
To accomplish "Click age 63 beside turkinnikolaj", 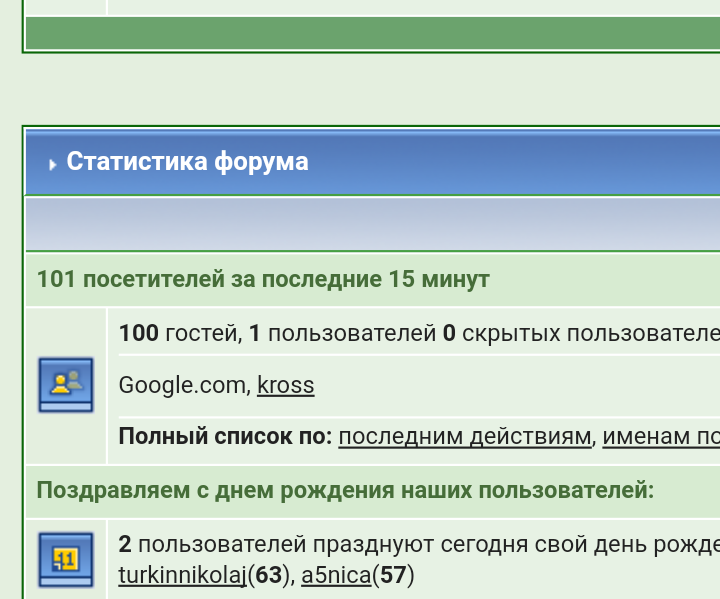I will tap(267, 575).
